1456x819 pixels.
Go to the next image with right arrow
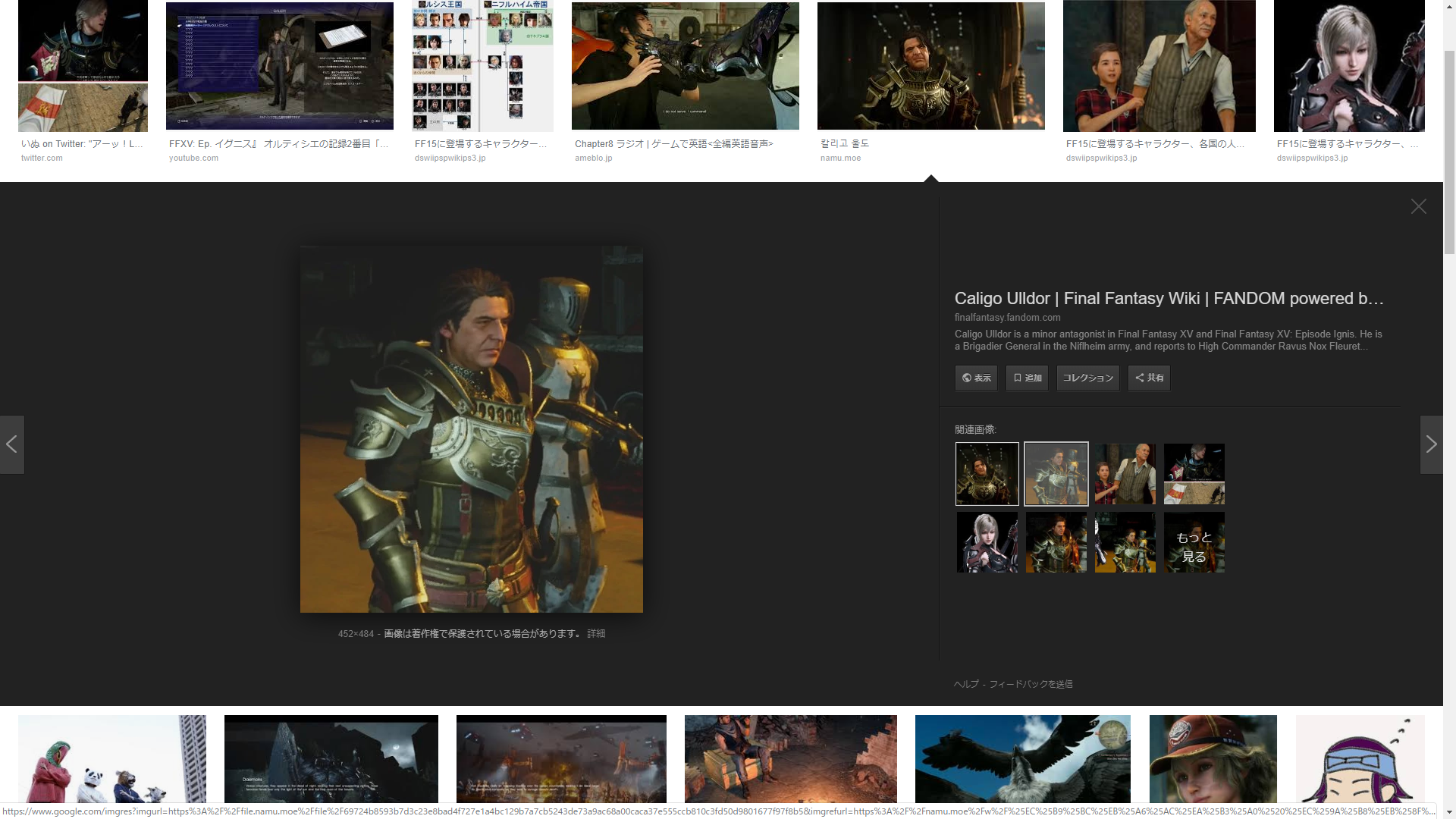(x=1430, y=444)
